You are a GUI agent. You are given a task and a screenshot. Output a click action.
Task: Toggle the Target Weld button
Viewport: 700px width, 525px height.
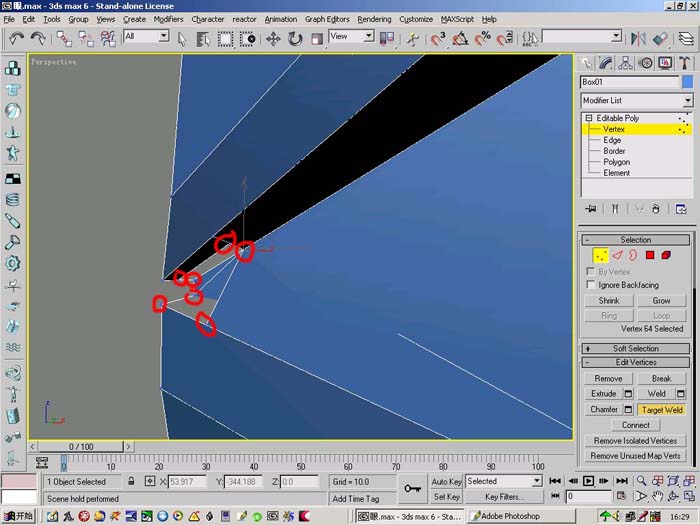pyautogui.click(x=662, y=410)
